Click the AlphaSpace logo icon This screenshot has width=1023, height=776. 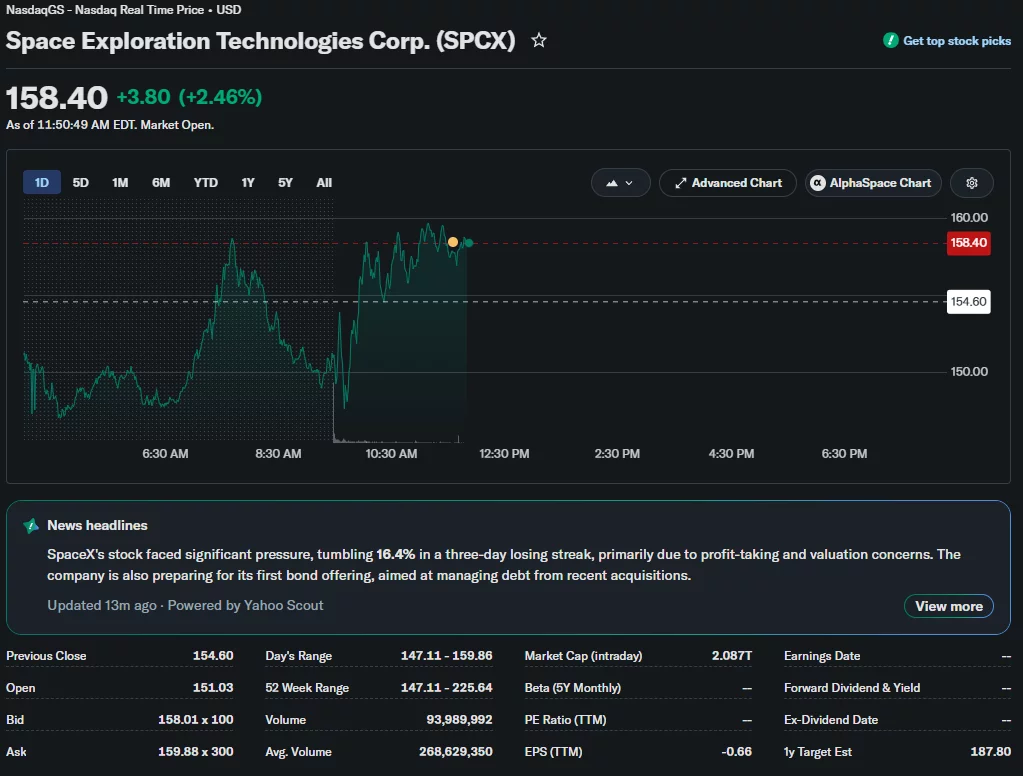pyautogui.click(x=817, y=183)
